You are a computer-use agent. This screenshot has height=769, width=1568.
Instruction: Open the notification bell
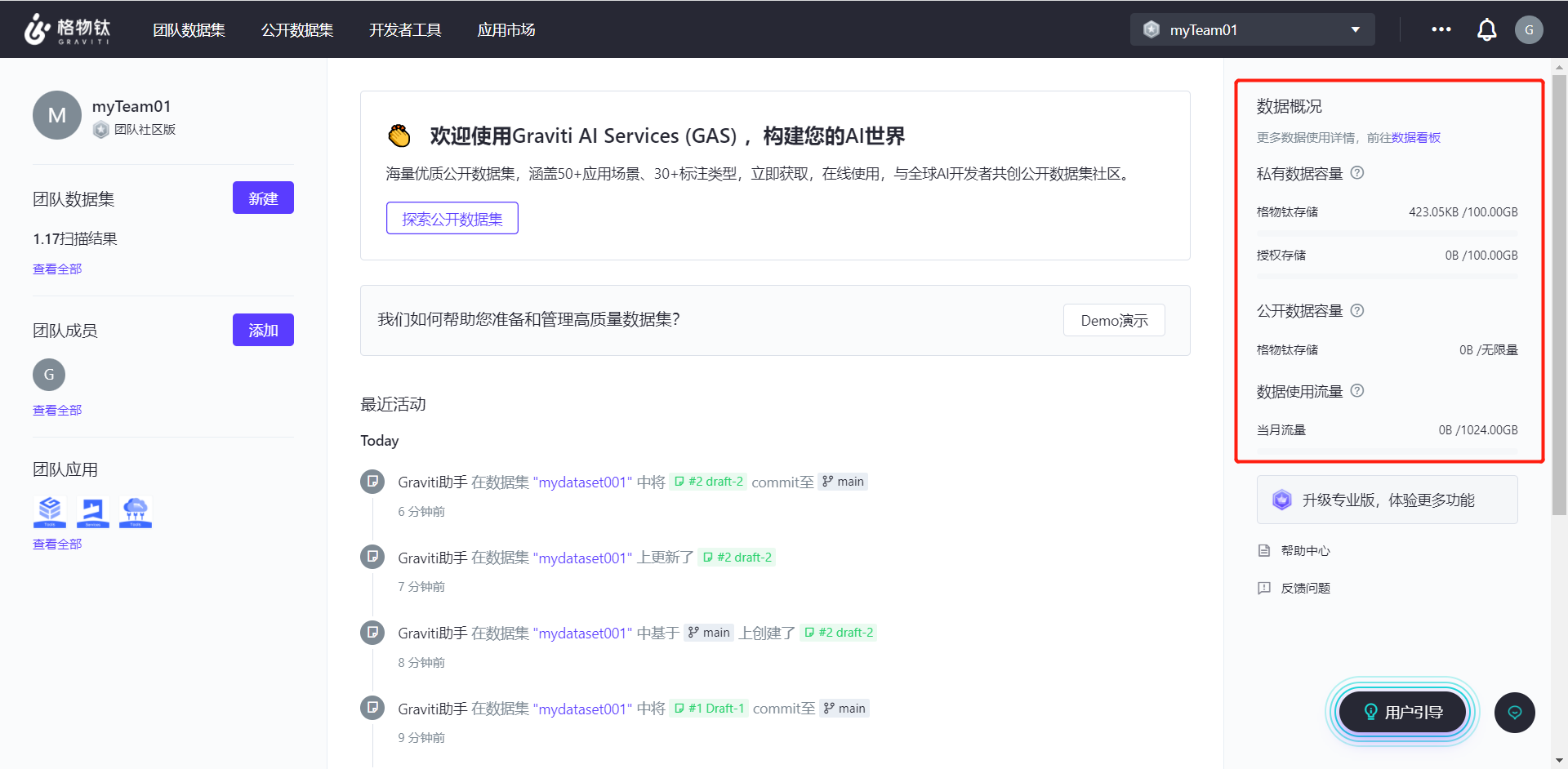coord(1486,30)
